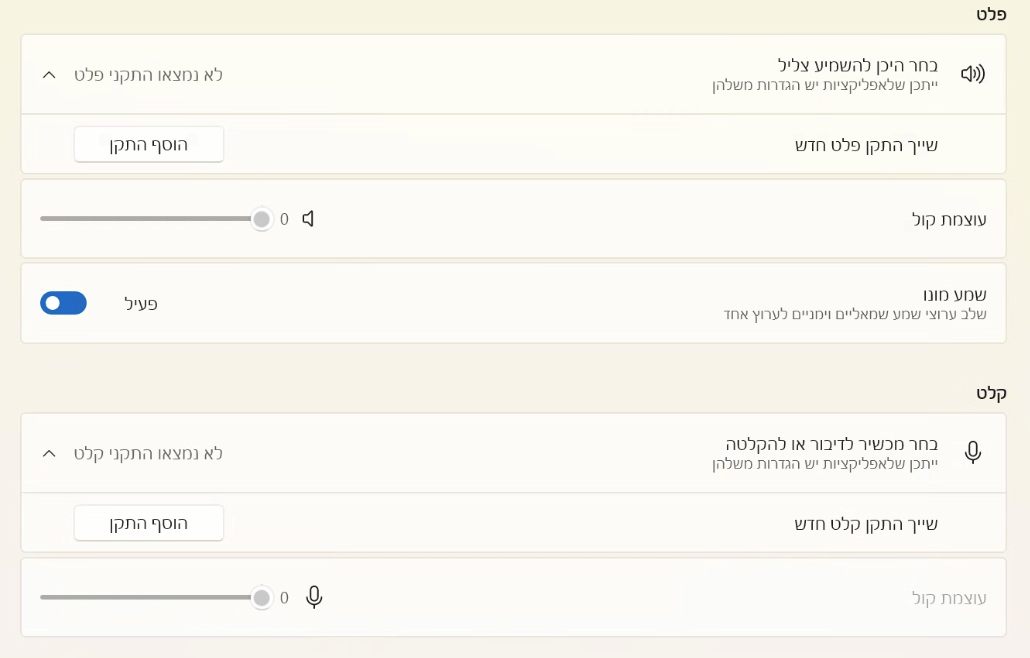
Task: Click 'הוסף התקן' button for new input device
Action: (149, 523)
